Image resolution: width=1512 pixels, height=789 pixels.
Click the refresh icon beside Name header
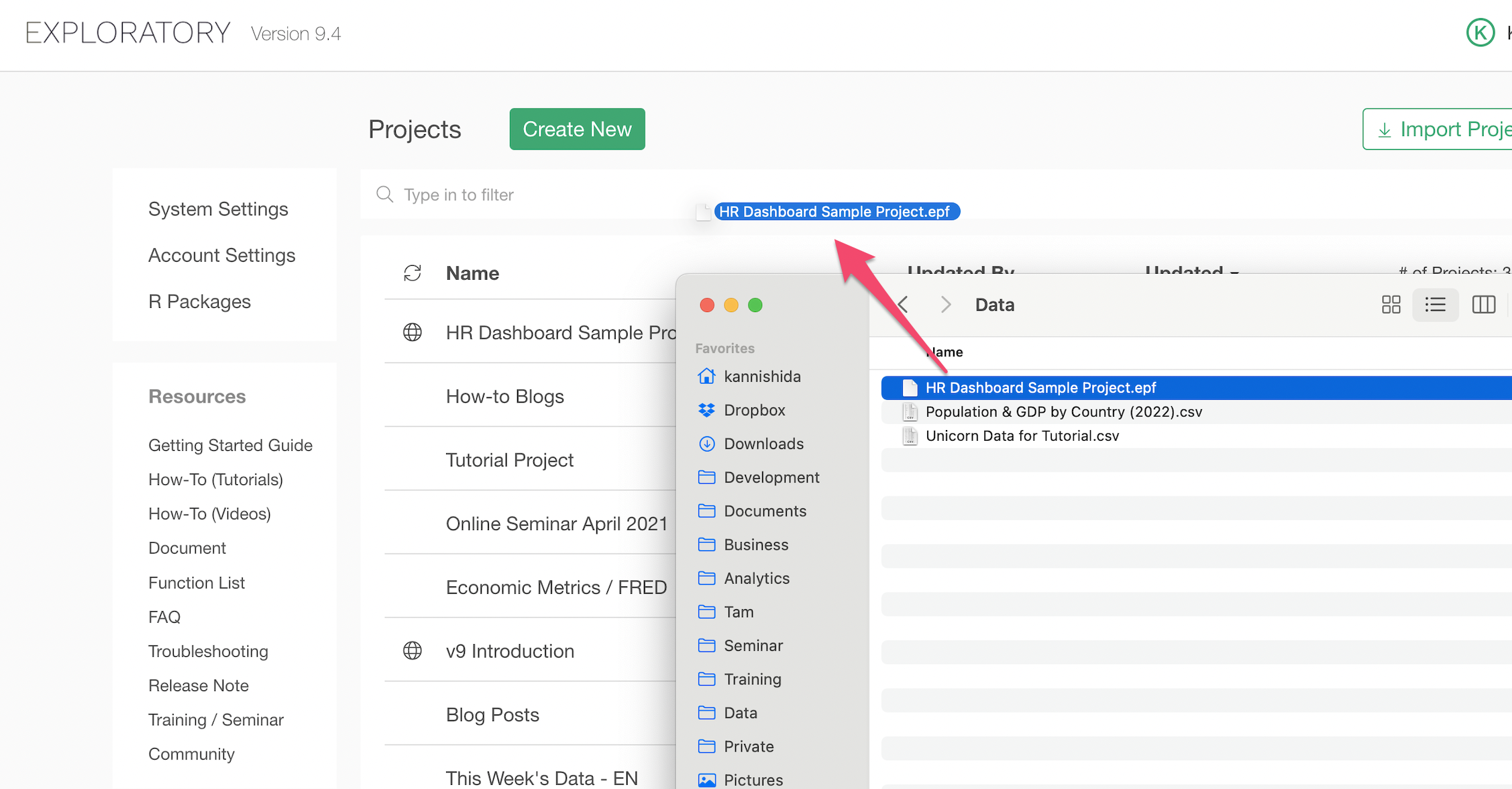click(x=412, y=273)
